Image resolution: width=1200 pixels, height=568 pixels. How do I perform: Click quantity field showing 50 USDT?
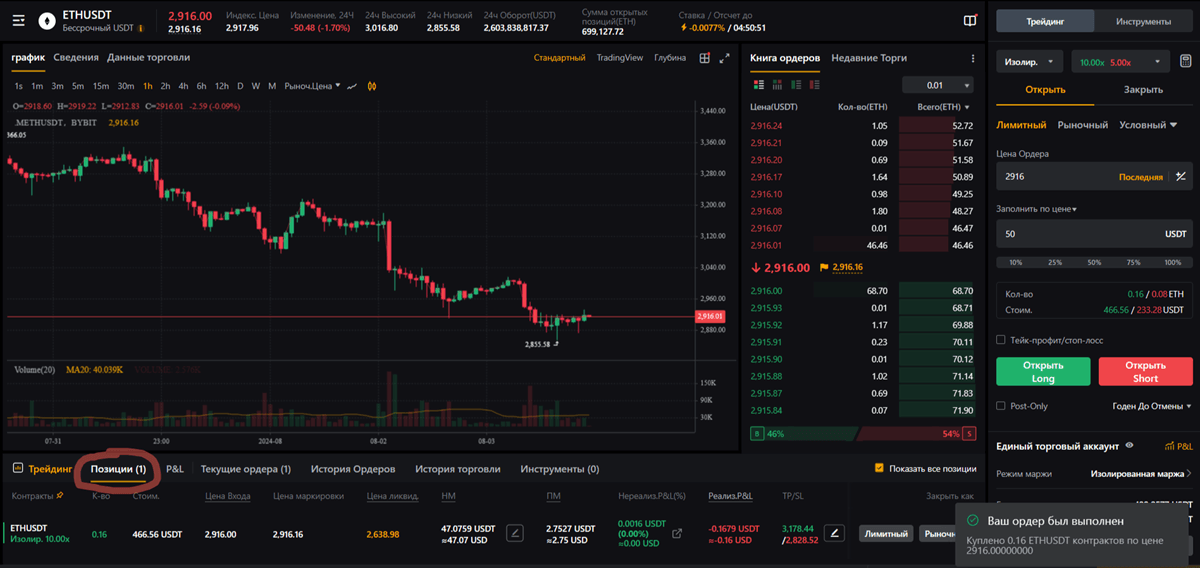(x=1094, y=234)
